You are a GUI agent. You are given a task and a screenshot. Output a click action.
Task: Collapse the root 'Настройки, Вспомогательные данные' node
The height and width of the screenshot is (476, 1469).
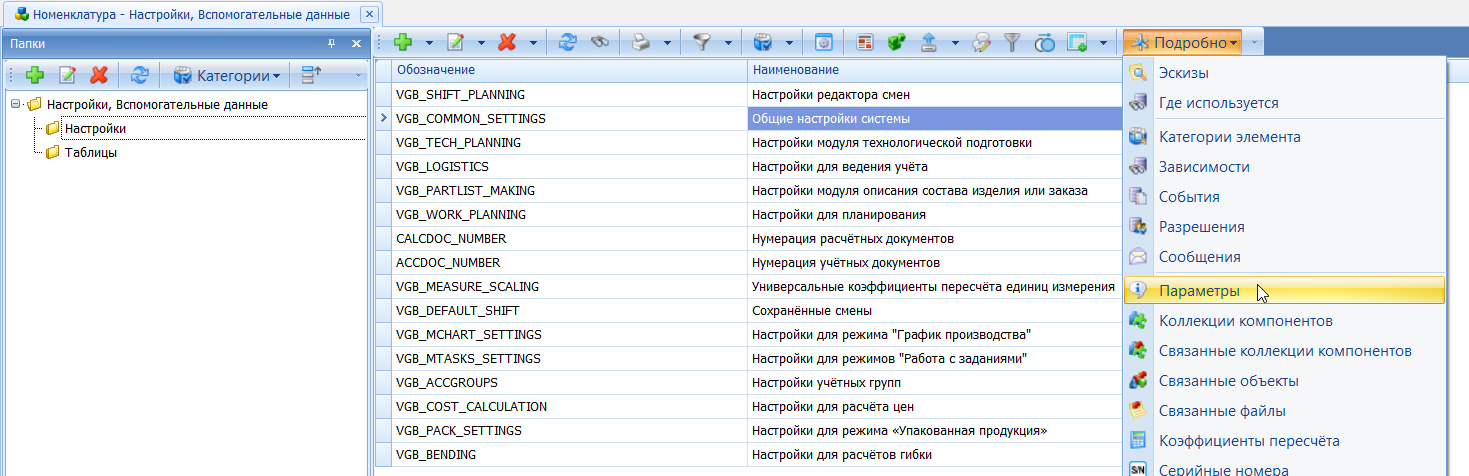coord(16,104)
